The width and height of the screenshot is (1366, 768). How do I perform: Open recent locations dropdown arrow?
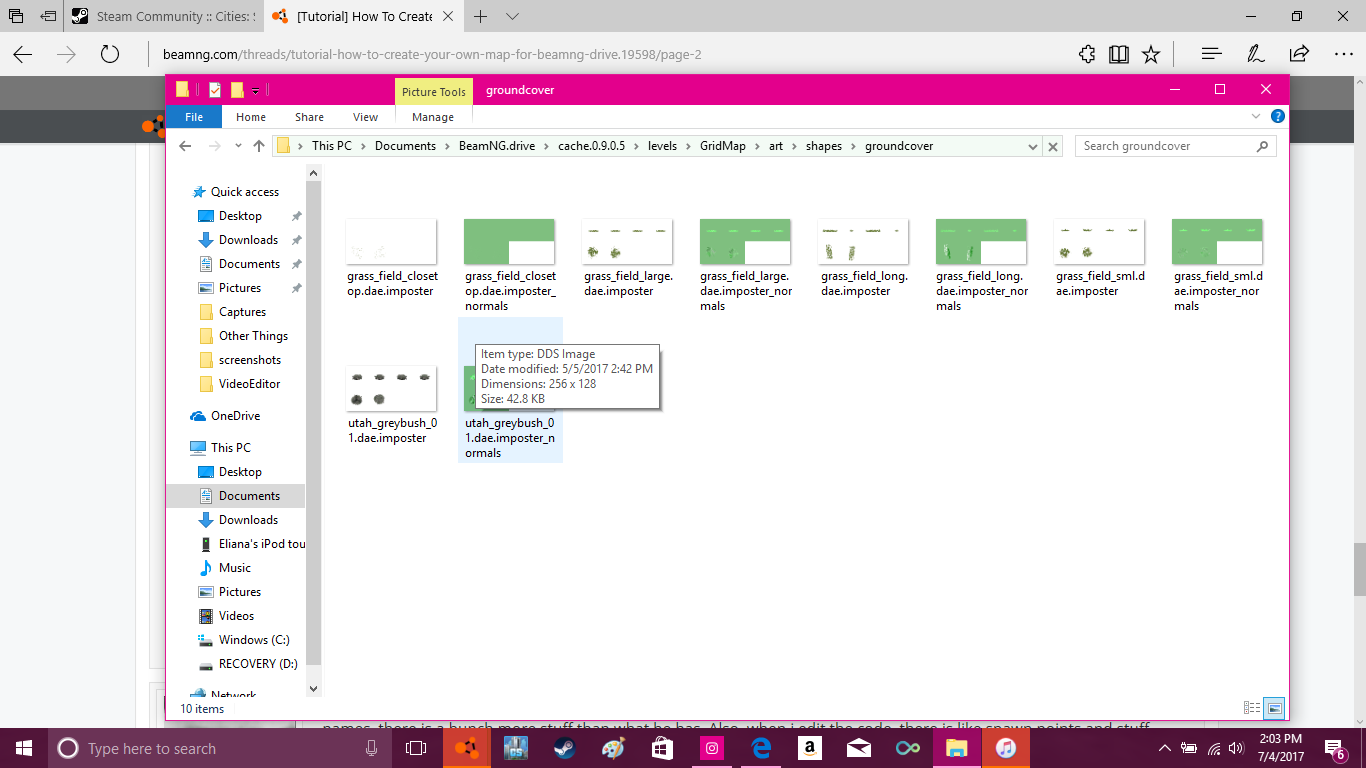click(238, 146)
